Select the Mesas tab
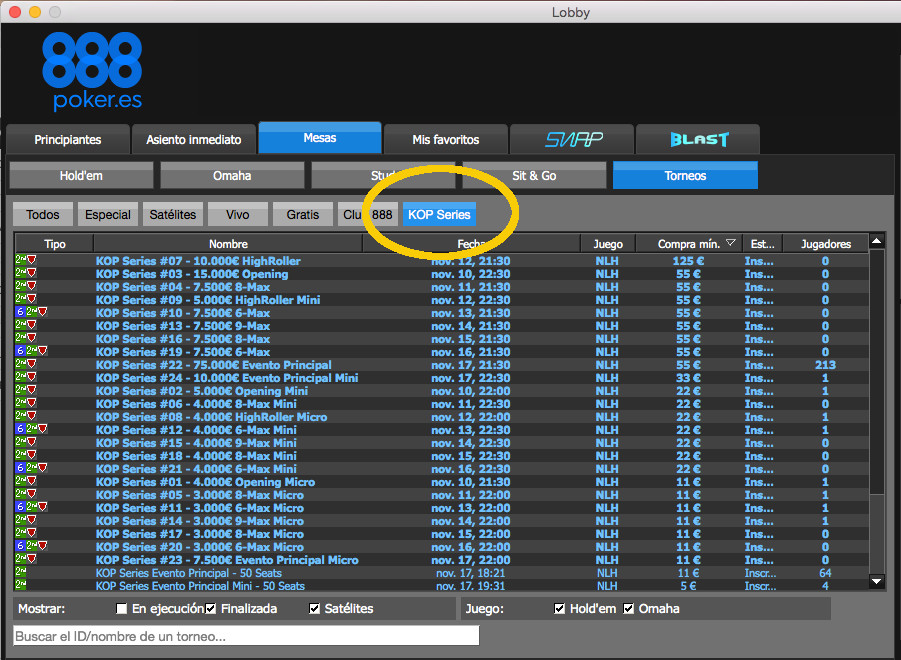901x660 pixels. tap(320, 137)
